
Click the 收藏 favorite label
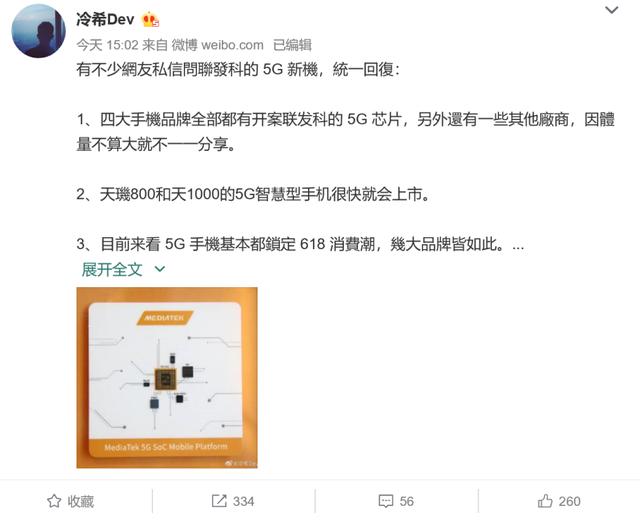click(x=81, y=501)
